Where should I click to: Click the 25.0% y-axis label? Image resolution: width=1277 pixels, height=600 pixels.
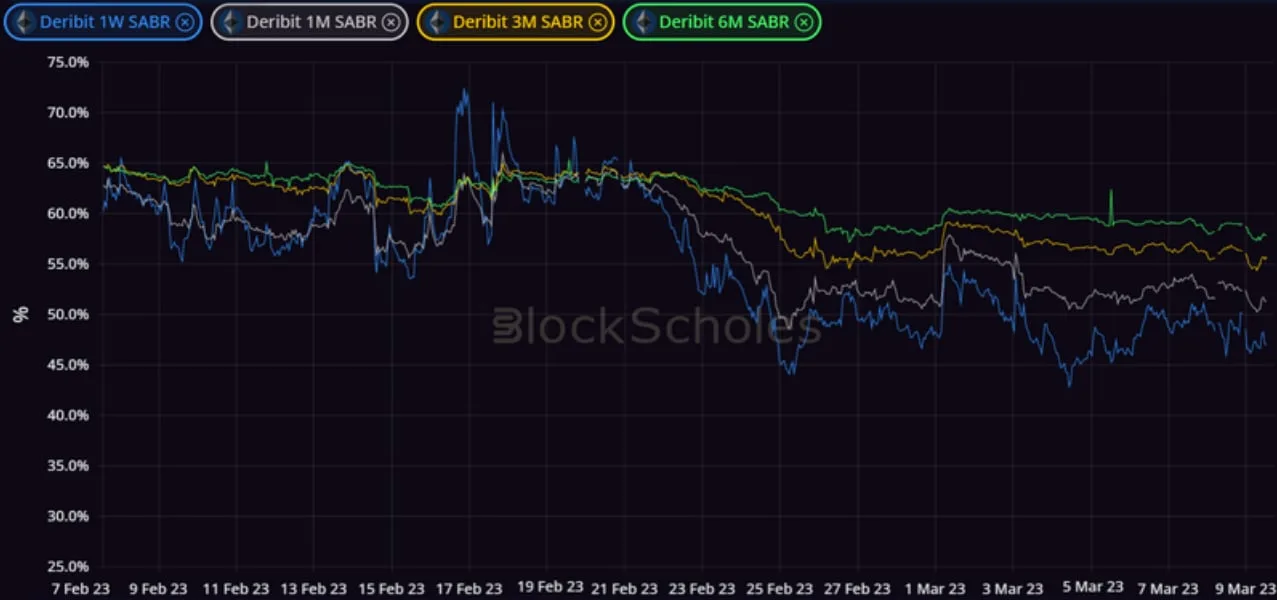point(68,567)
